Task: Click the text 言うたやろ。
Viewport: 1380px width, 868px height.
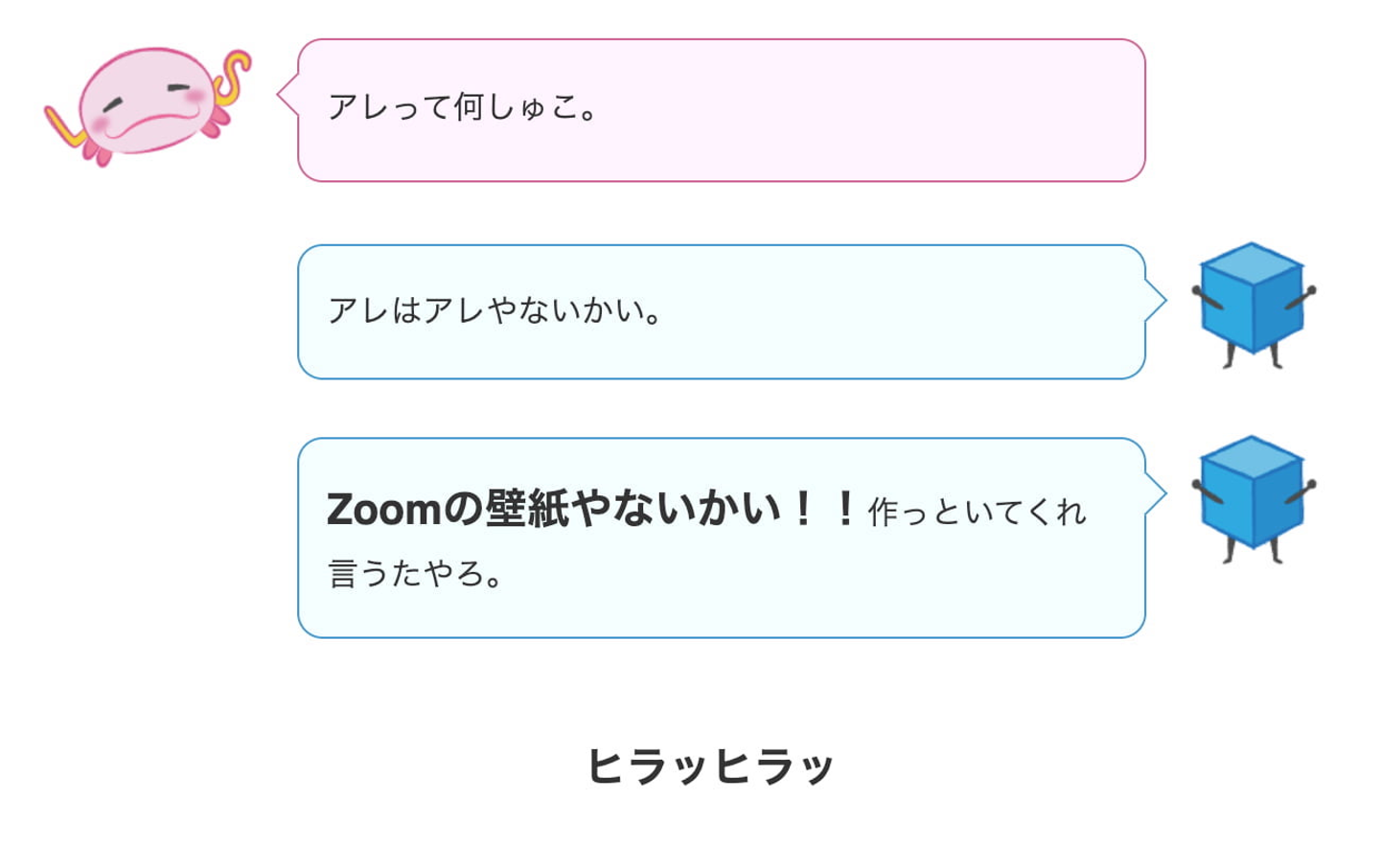Action: [415, 573]
